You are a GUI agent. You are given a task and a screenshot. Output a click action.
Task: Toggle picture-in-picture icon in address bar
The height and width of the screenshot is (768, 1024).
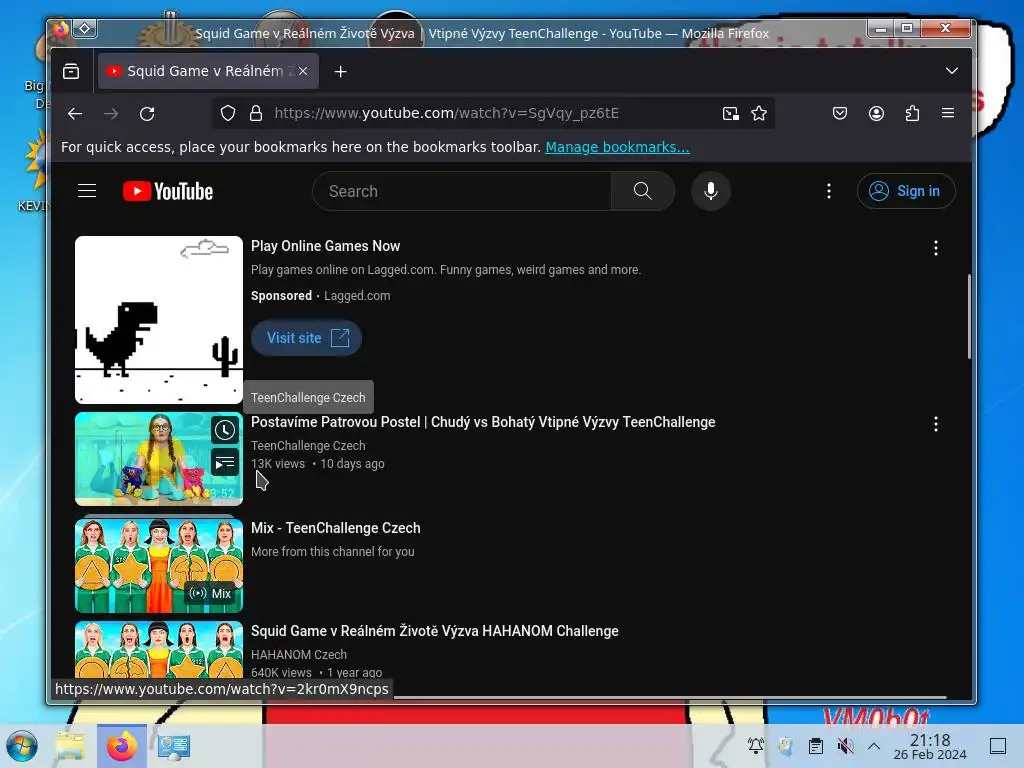[731, 114]
